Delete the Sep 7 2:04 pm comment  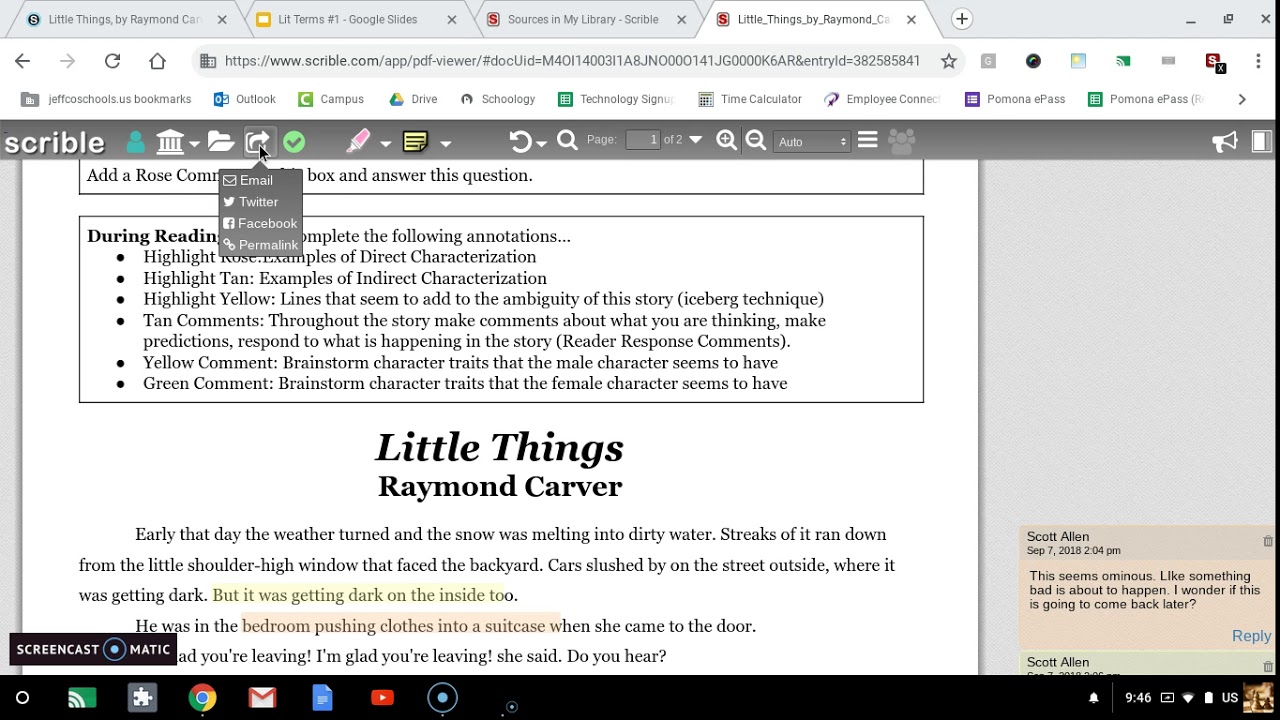(x=1268, y=541)
